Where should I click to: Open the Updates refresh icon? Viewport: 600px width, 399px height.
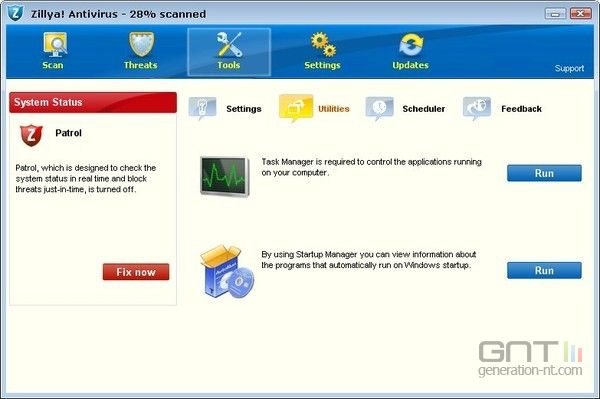click(411, 44)
